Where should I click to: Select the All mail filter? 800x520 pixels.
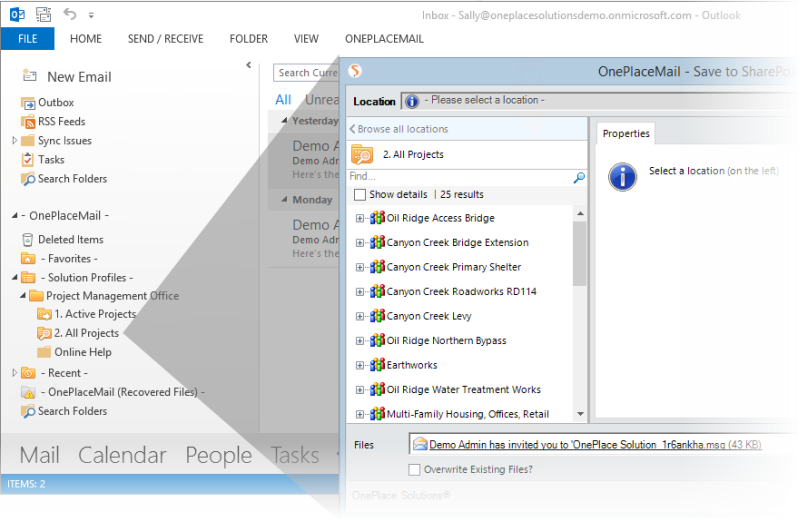pyautogui.click(x=283, y=100)
